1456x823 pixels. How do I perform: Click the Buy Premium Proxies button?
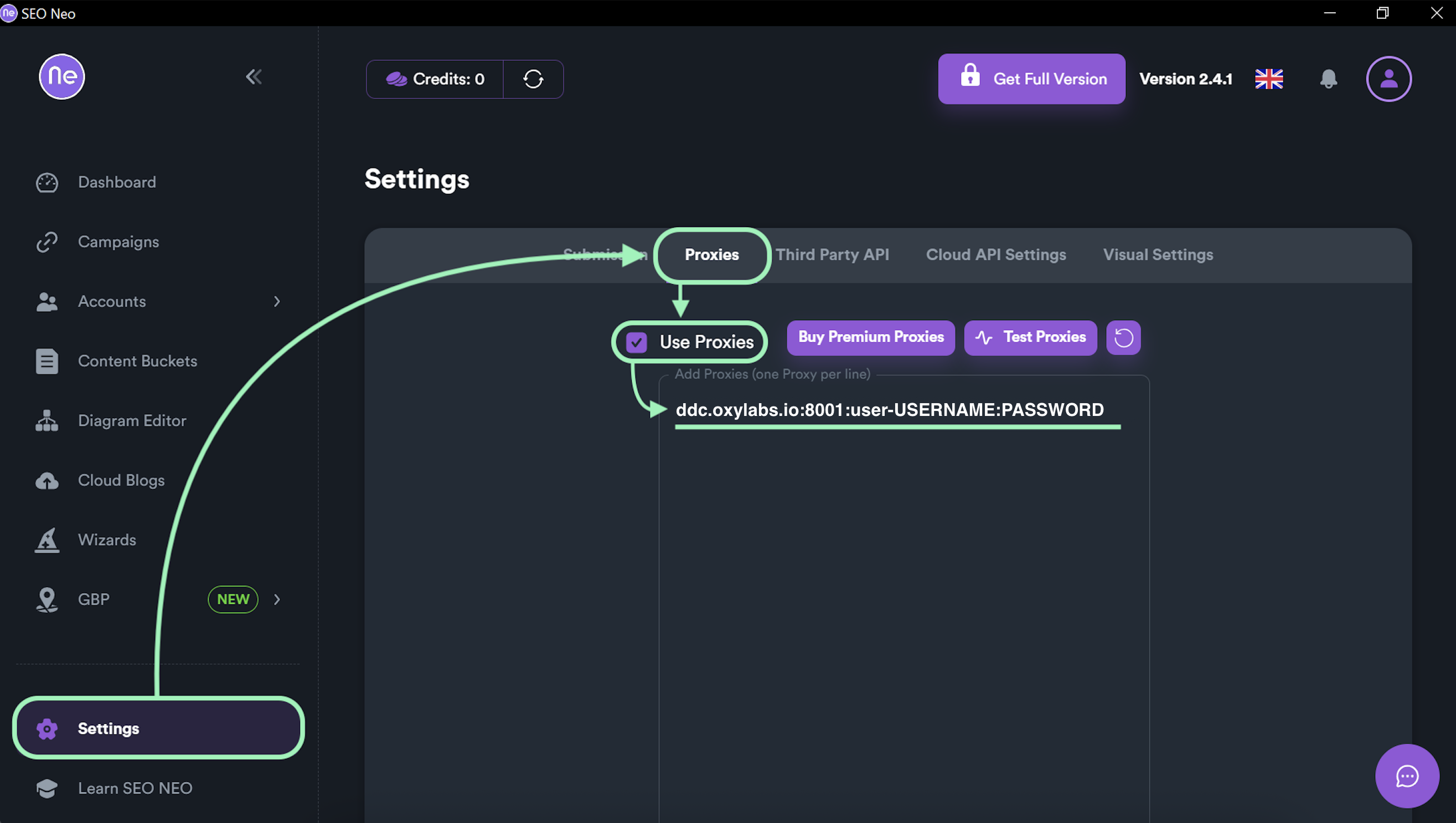point(870,338)
